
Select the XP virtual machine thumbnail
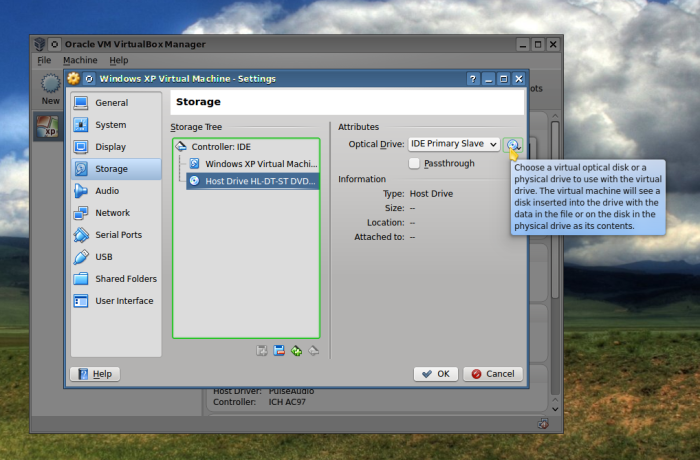pyautogui.click(x=47, y=126)
